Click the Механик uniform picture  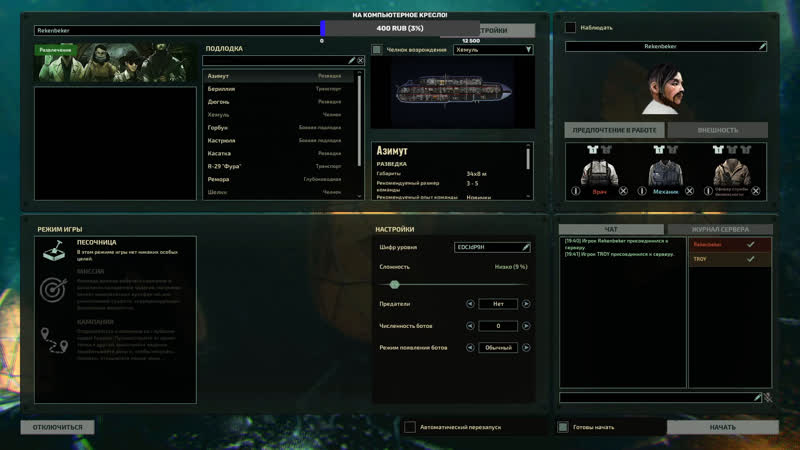666,171
